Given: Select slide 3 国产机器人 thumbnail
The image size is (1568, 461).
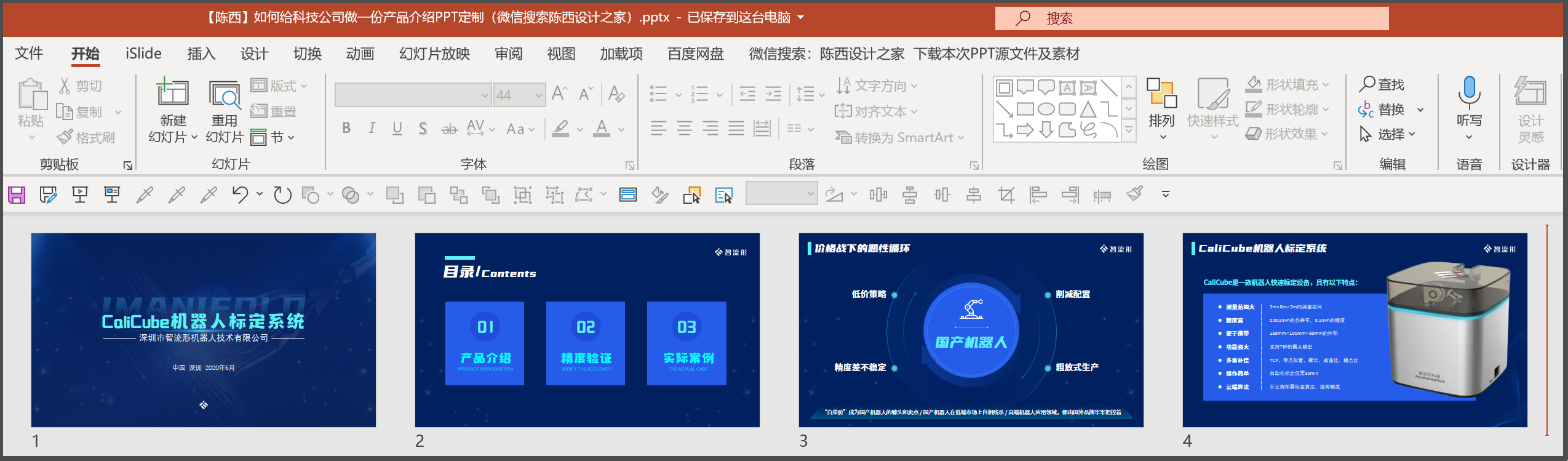Looking at the screenshot, I should click(x=971, y=330).
